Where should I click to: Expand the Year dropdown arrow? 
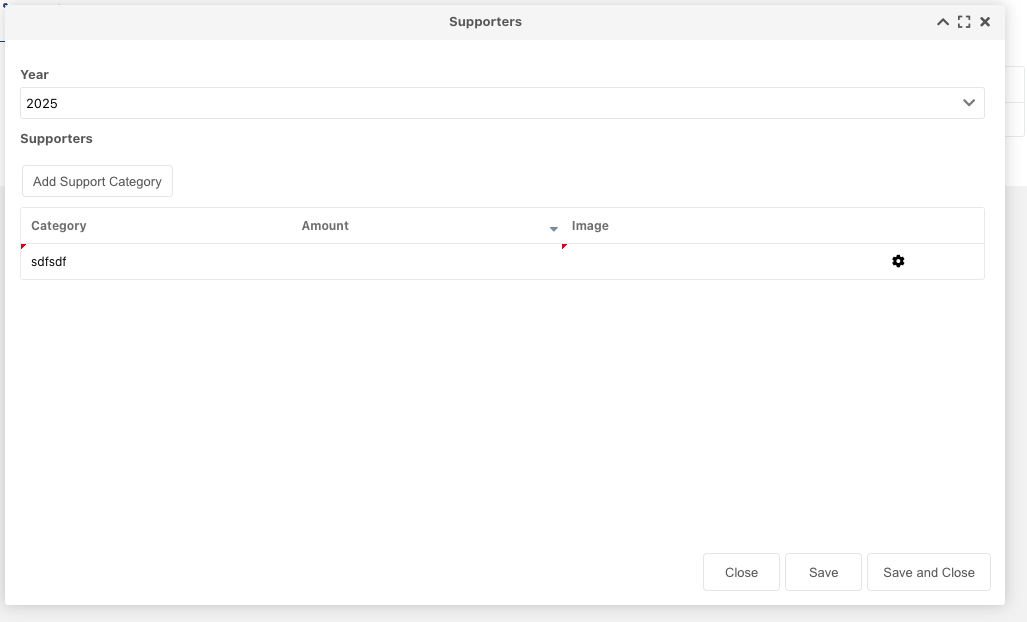(968, 103)
